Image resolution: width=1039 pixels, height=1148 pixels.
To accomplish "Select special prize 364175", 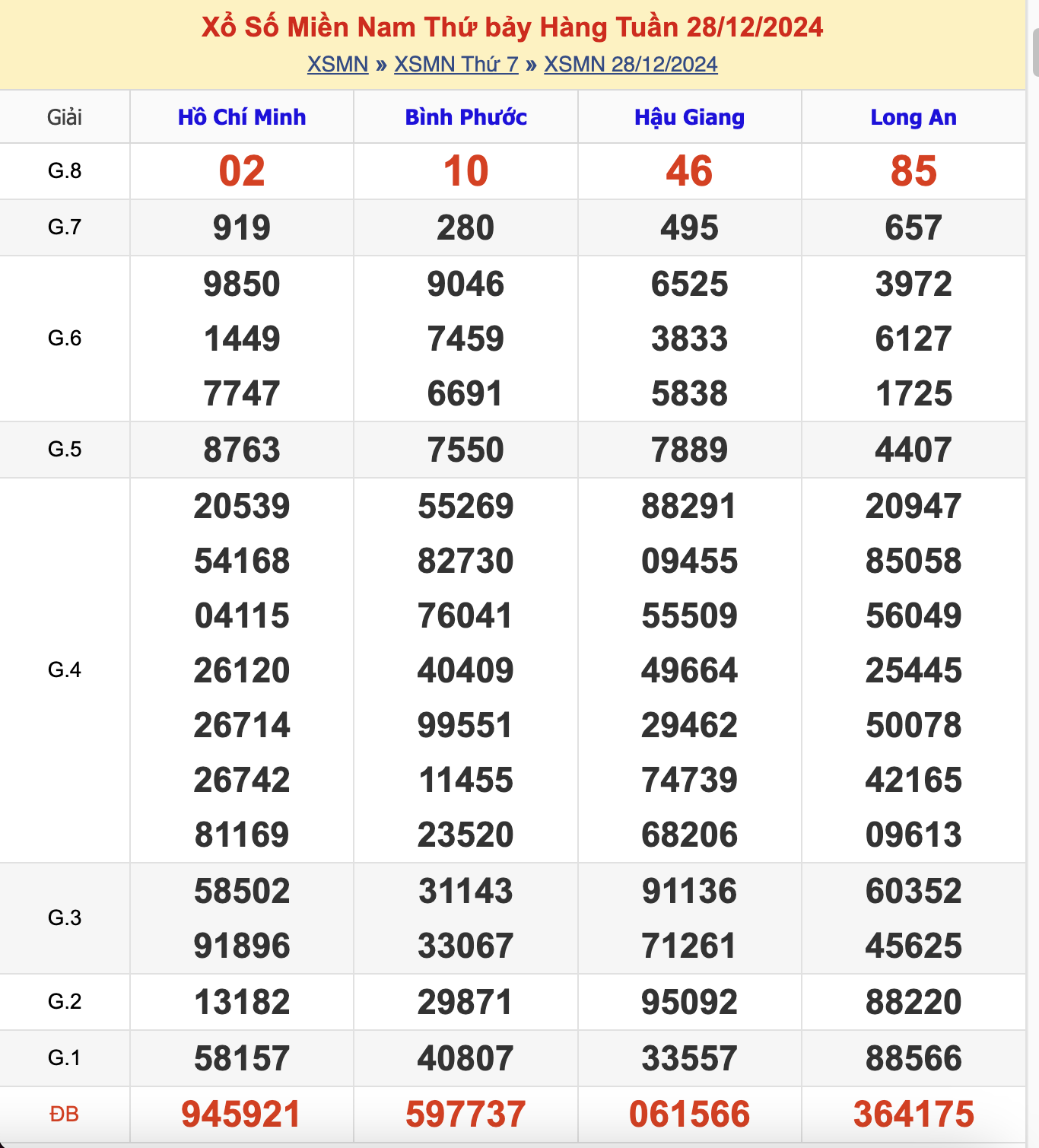I will pos(913,1115).
